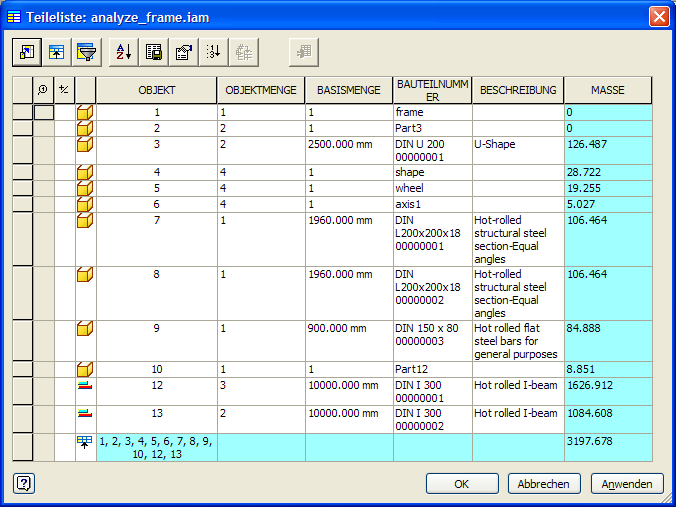Click the part icon in the shape row
Viewport: 676px width, 507px height.
click(x=85, y=172)
